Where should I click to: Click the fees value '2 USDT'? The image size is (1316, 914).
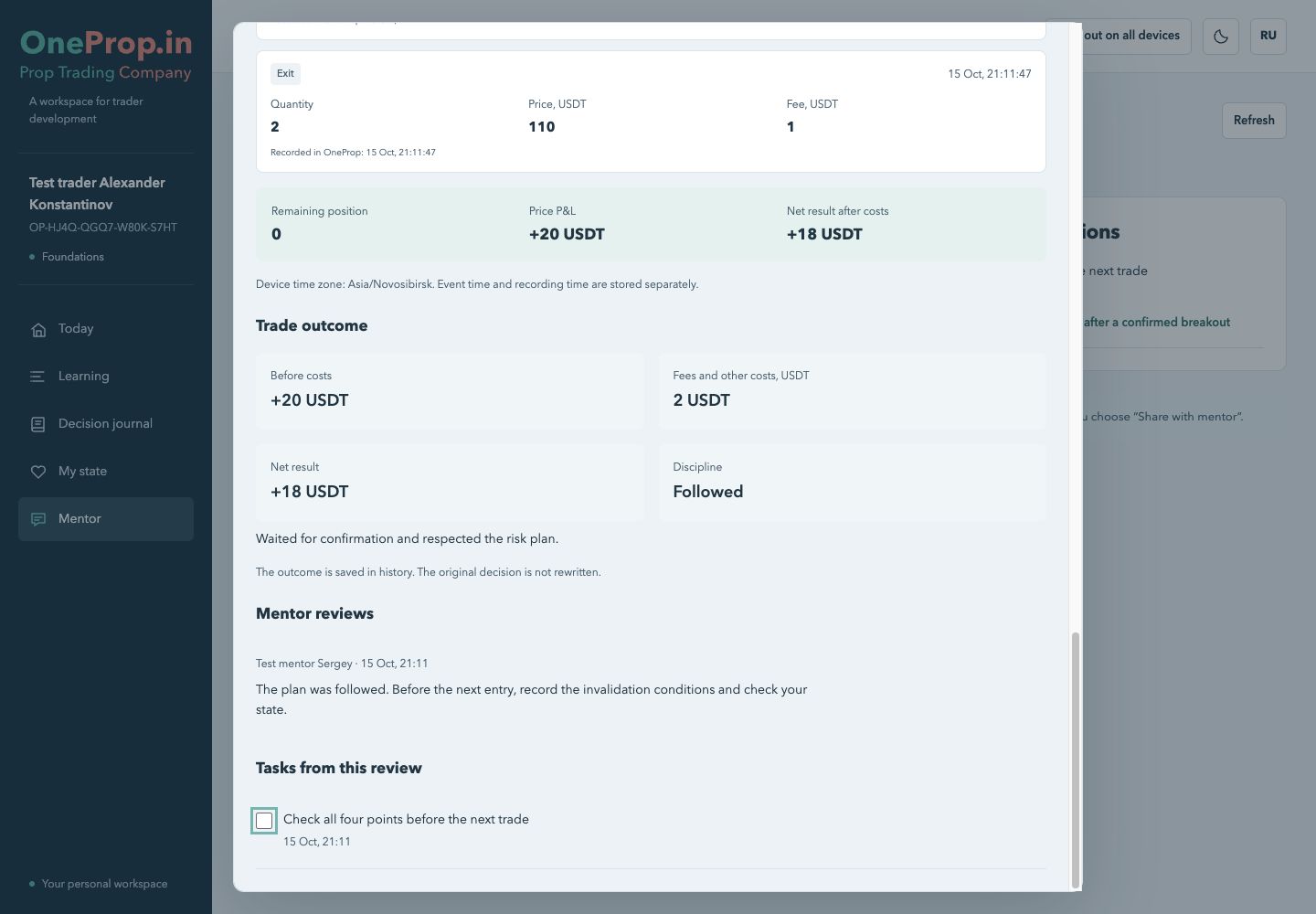[702, 400]
